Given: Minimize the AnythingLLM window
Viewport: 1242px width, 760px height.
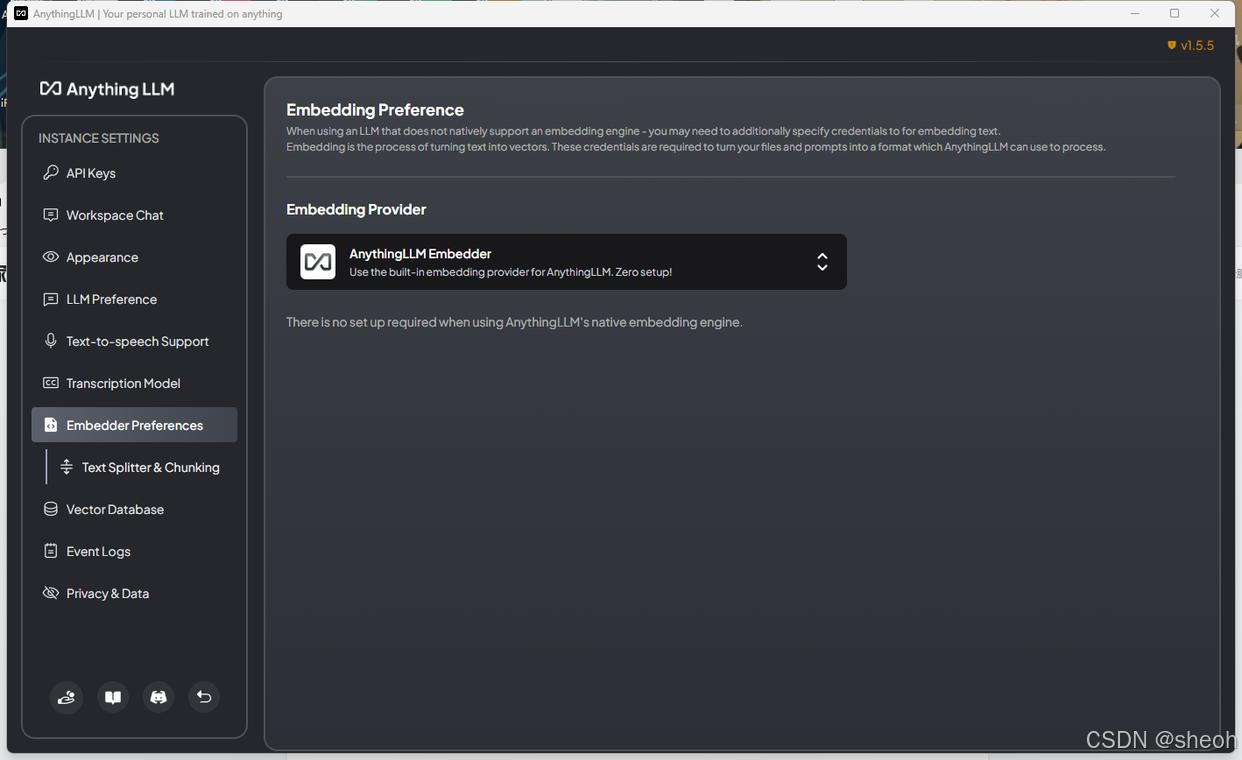Looking at the screenshot, I should 1136,13.
